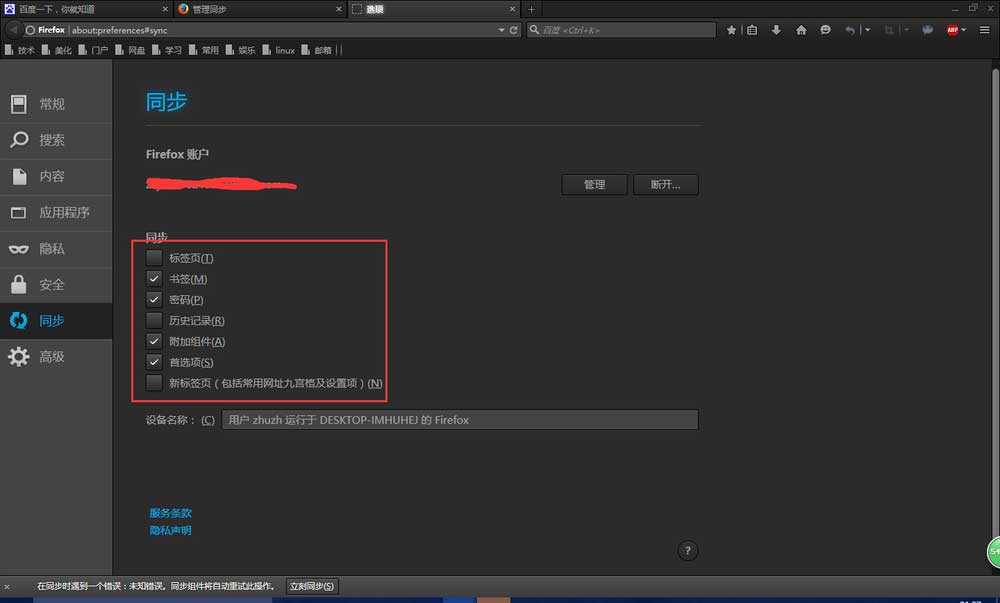Open the 常规 preferences section
This screenshot has height=603, width=1000.
coord(56,104)
